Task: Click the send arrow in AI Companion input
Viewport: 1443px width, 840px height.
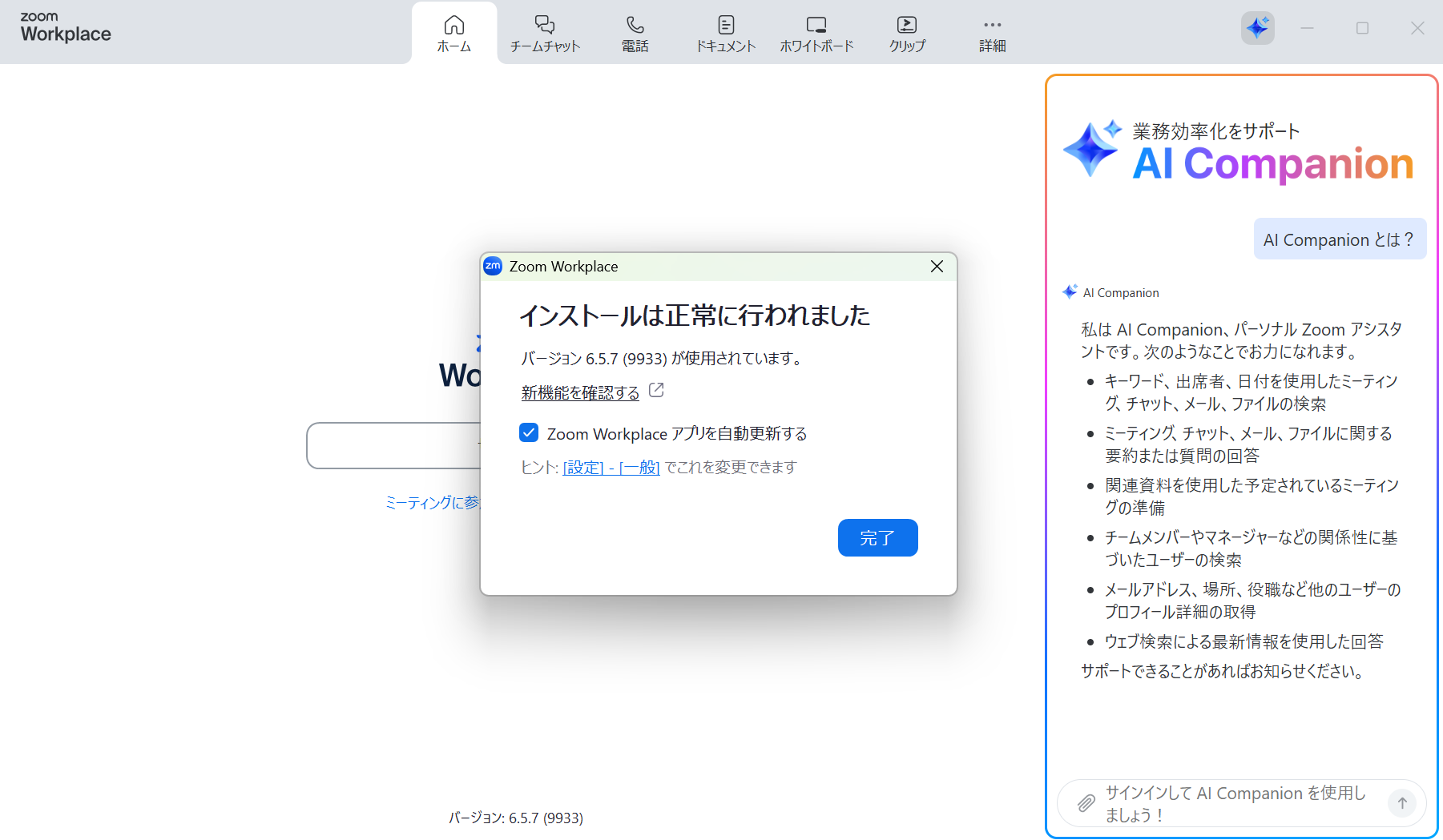Action: coord(1402,803)
